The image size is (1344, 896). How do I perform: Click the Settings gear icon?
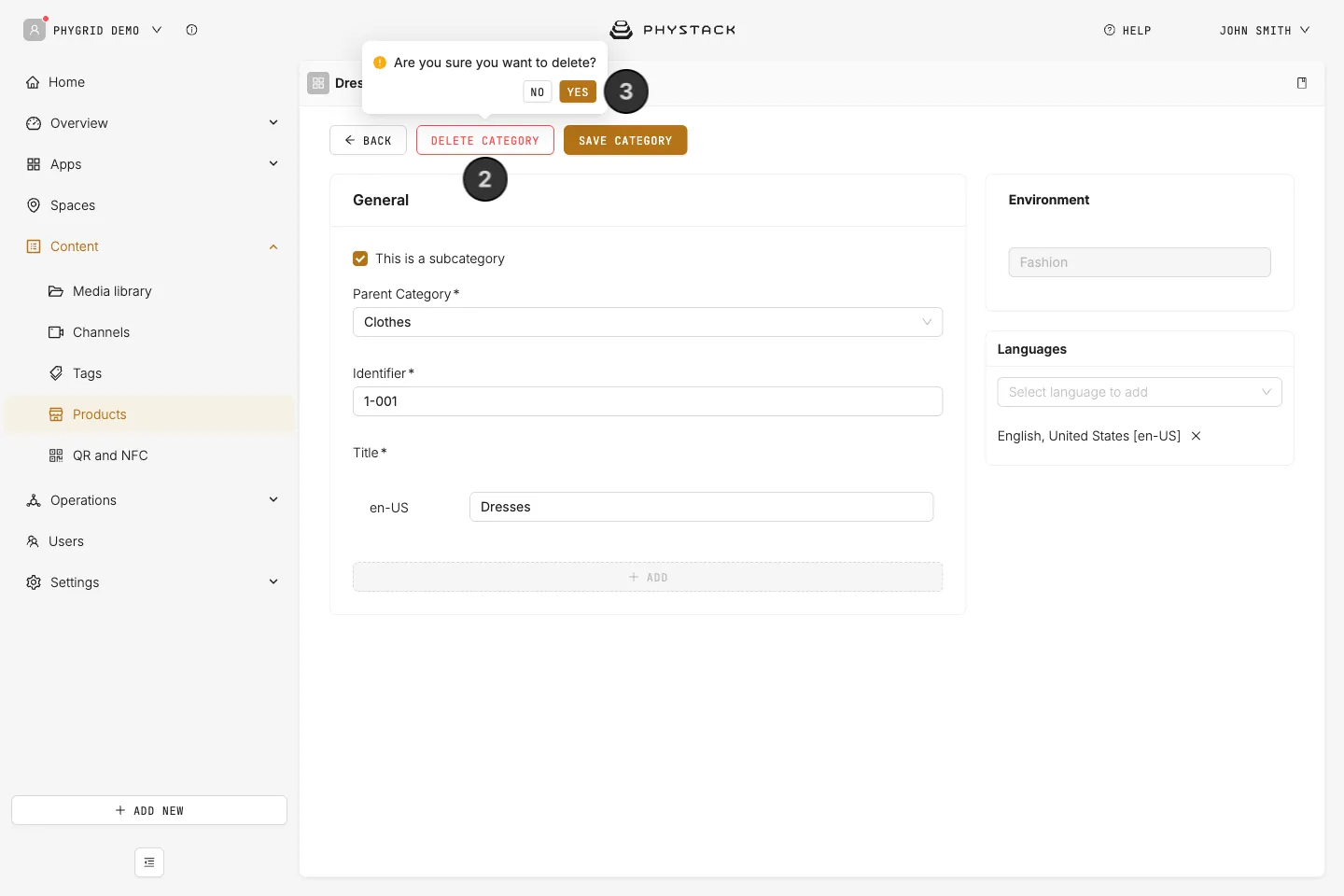pyautogui.click(x=34, y=582)
